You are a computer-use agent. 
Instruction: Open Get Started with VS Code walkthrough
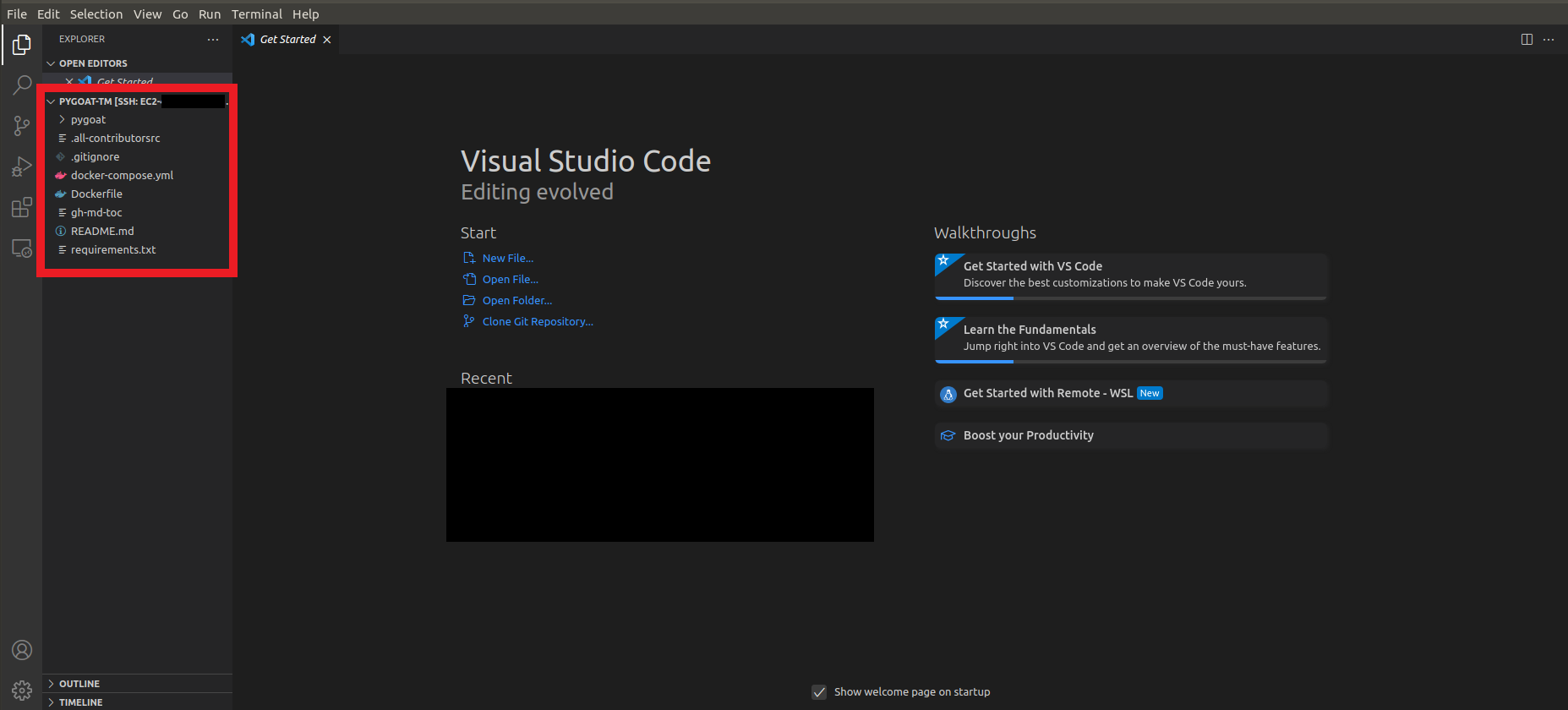click(x=1131, y=276)
